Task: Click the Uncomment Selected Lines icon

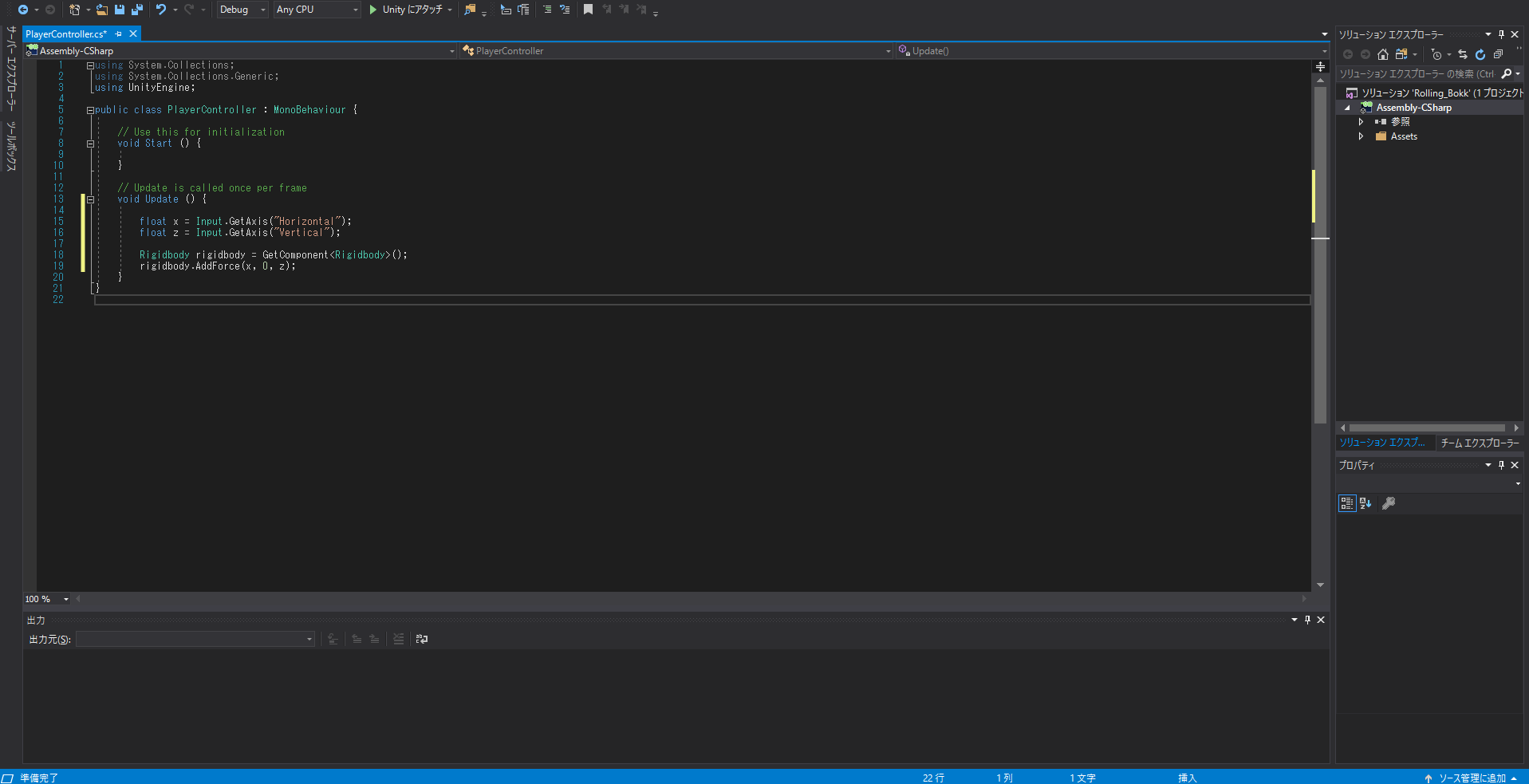Action: [x=565, y=10]
